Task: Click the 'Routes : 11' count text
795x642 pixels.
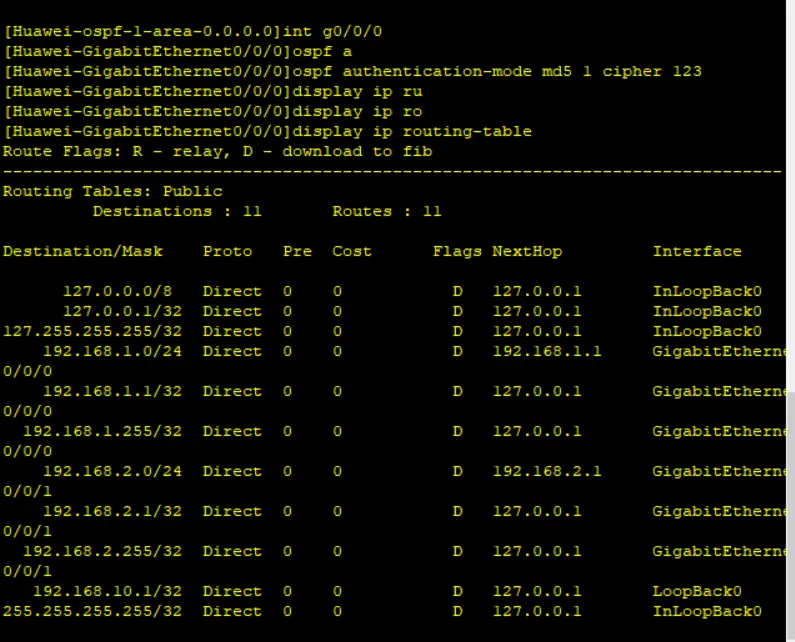Action: 387,211
